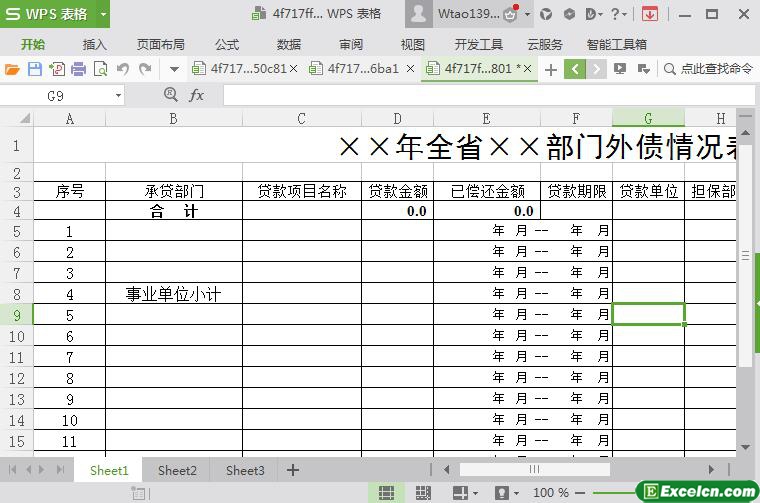The width and height of the screenshot is (760, 503).
Task: Select row 4 header
Action: coord(16,211)
